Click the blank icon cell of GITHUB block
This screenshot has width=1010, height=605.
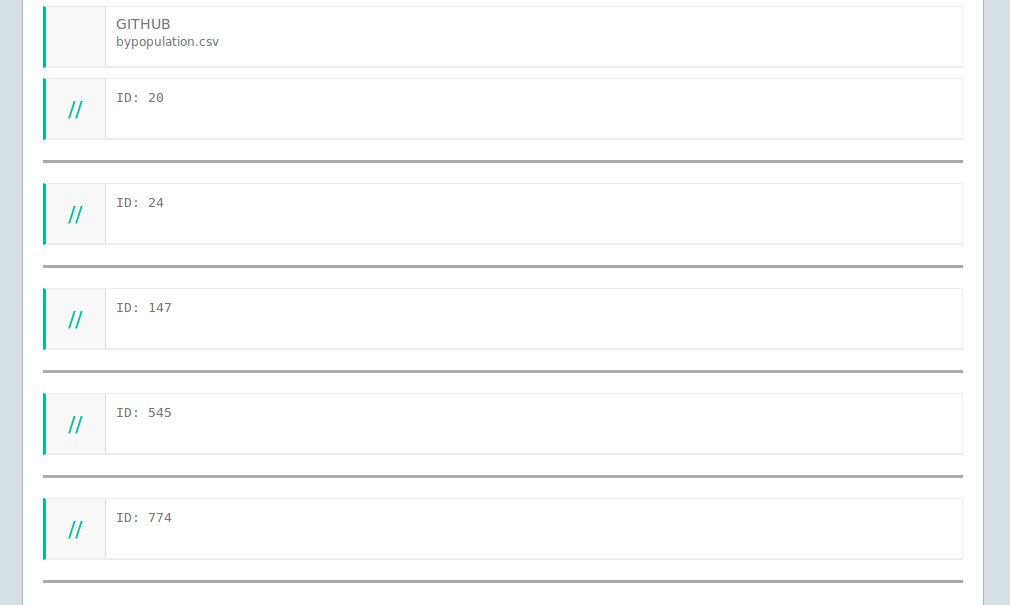(75, 37)
